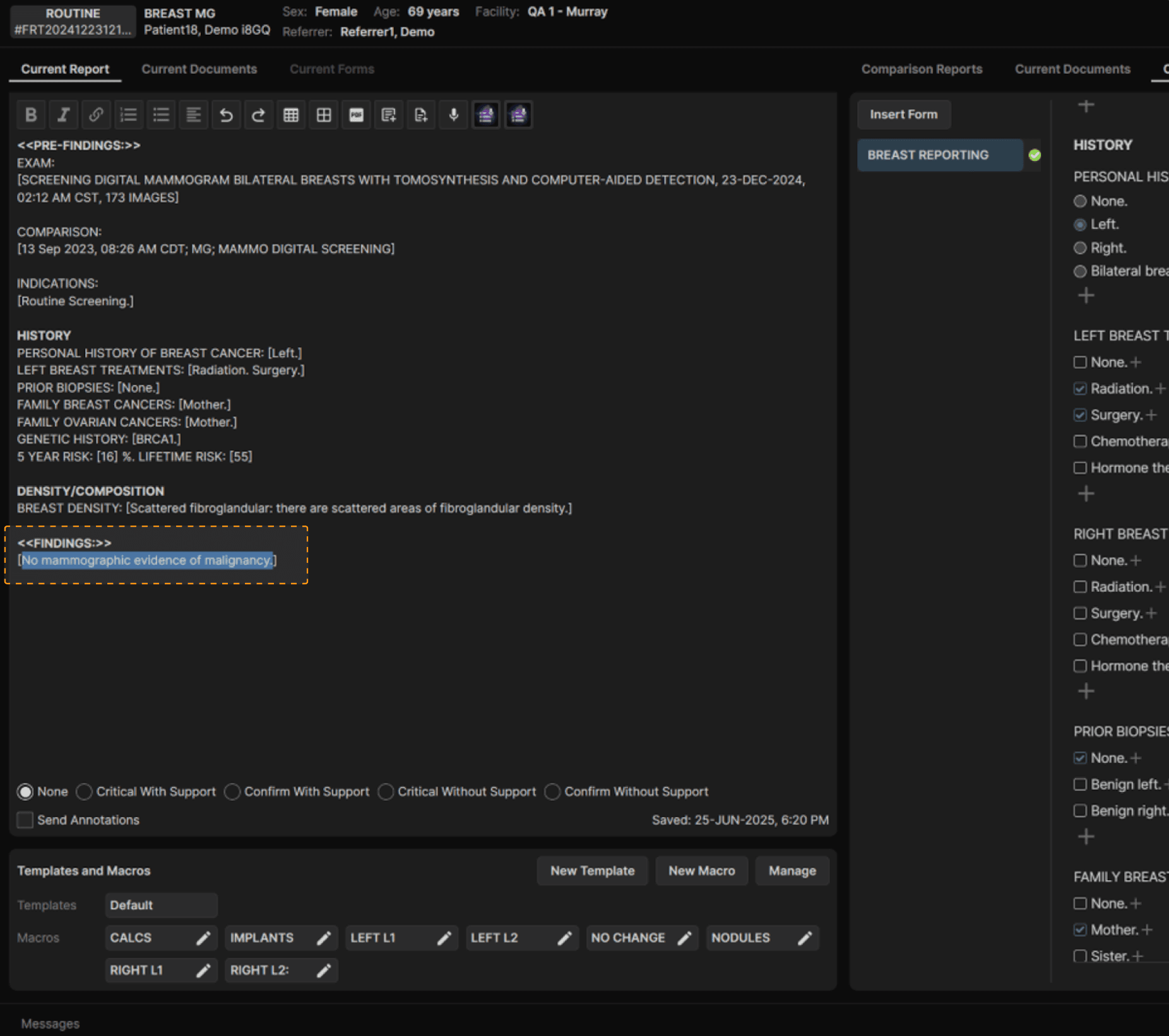This screenshot has width=1169, height=1036.
Task: Open the right-side Current Documents tab
Action: click(x=1072, y=69)
